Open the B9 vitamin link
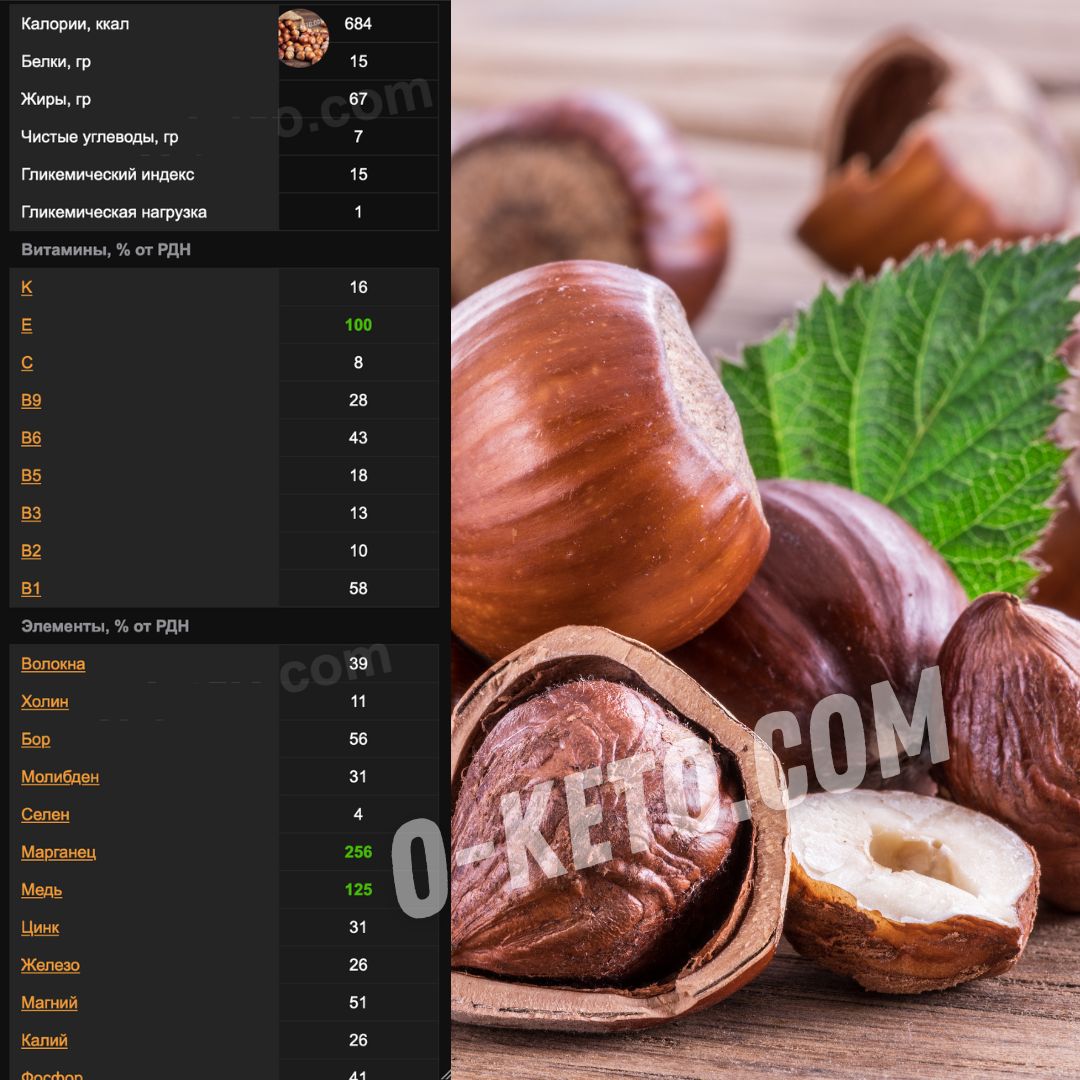The height and width of the screenshot is (1080, 1080). (x=30, y=400)
